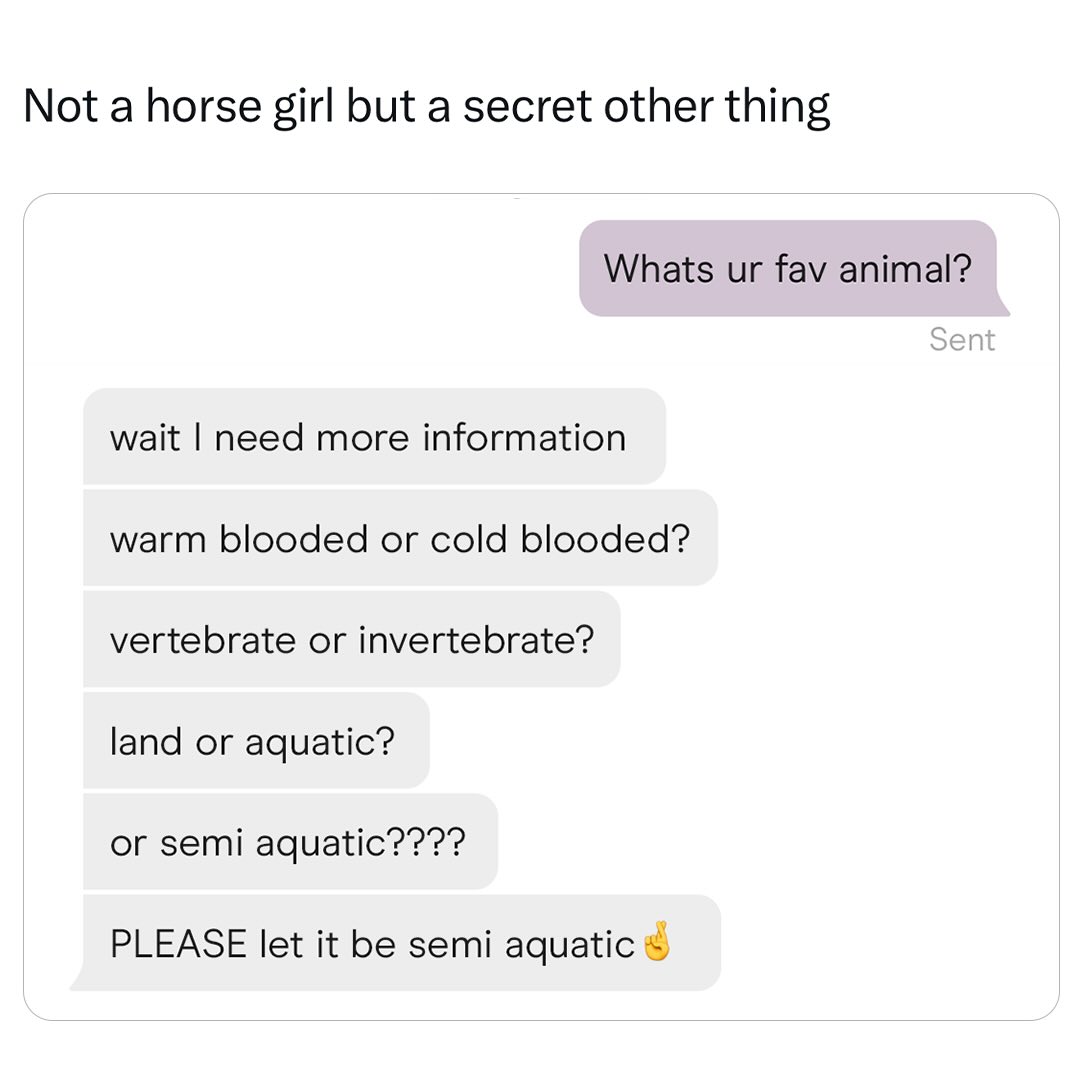Click 'information' word in first gray bubble
This screenshot has width=1080, height=1080.
pyautogui.click(x=524, y=437)
